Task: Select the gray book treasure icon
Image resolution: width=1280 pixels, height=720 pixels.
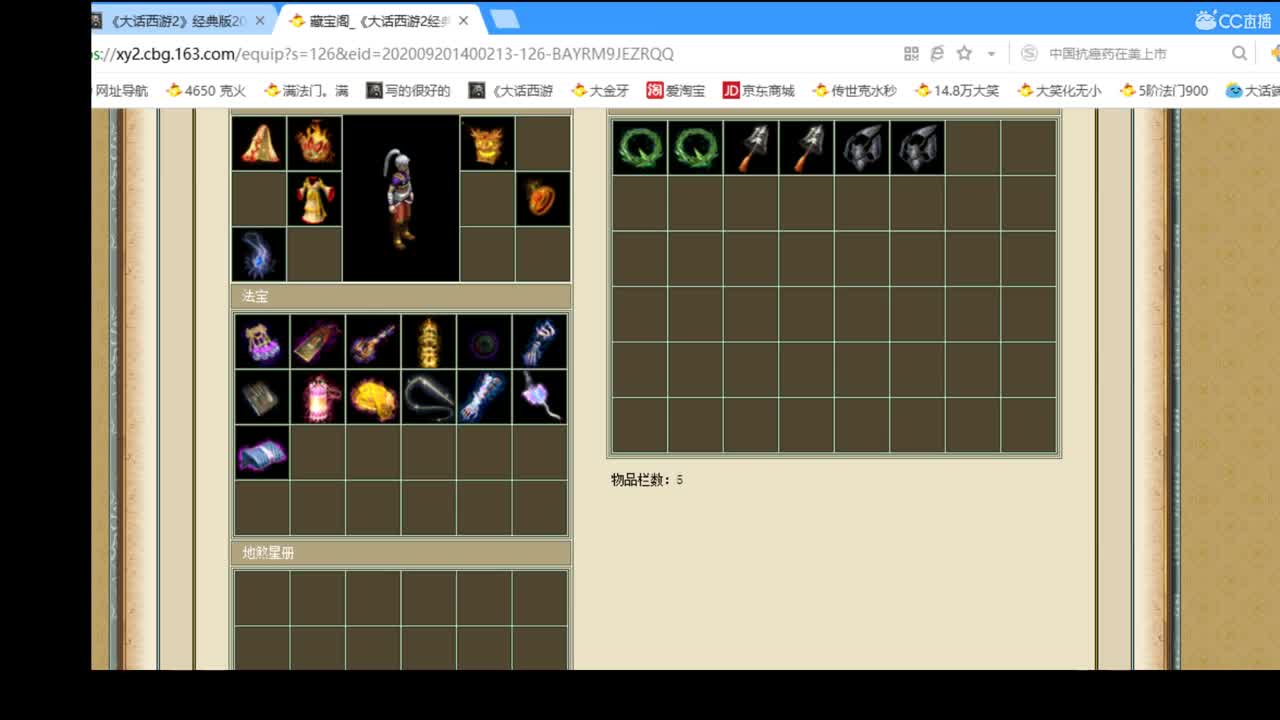Action: [262, 397]
